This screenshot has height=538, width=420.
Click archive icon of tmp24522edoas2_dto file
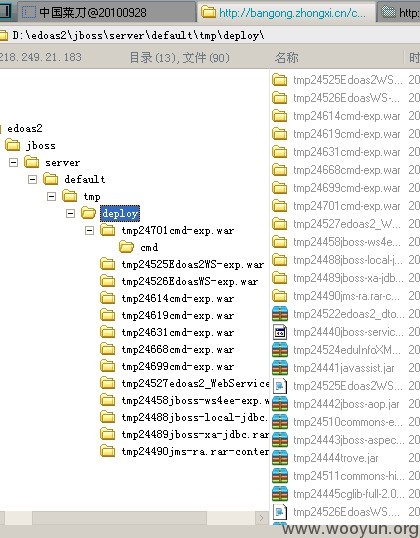pyautogui.click(x=280, y=314)
